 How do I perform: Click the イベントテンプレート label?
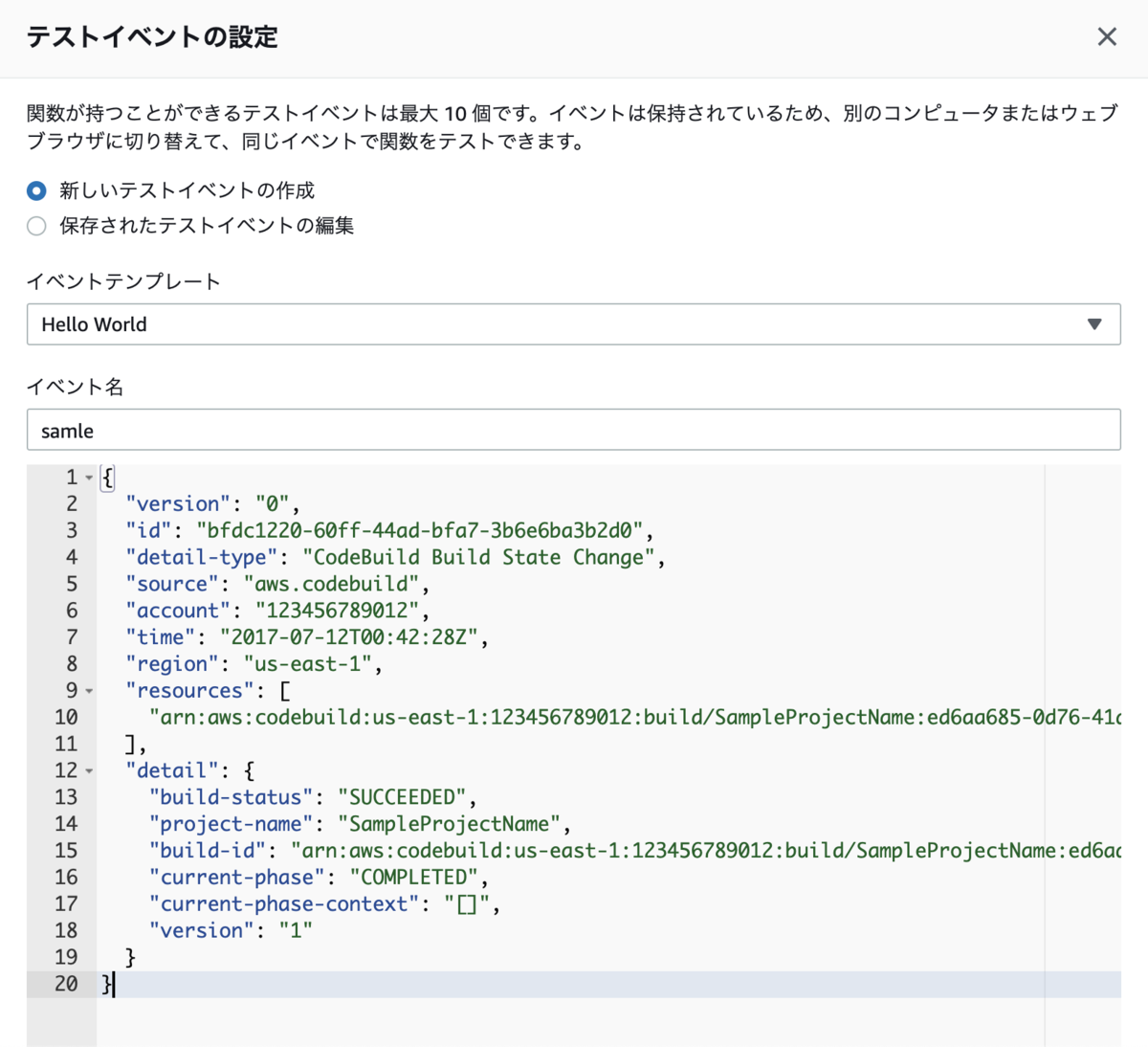point(123,281)
